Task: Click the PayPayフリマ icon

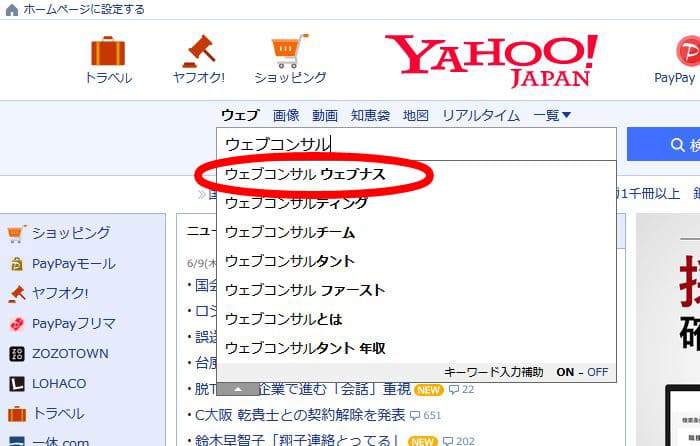Action: click(x=17, y=324)
